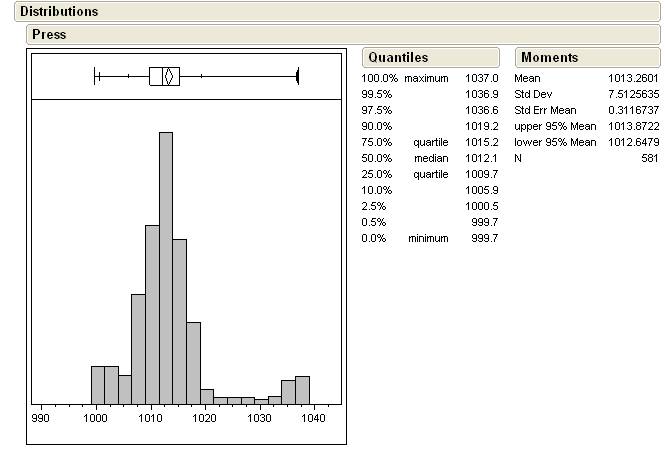
Task: Click the maximum value 1037.0
Action: [481, 78]
